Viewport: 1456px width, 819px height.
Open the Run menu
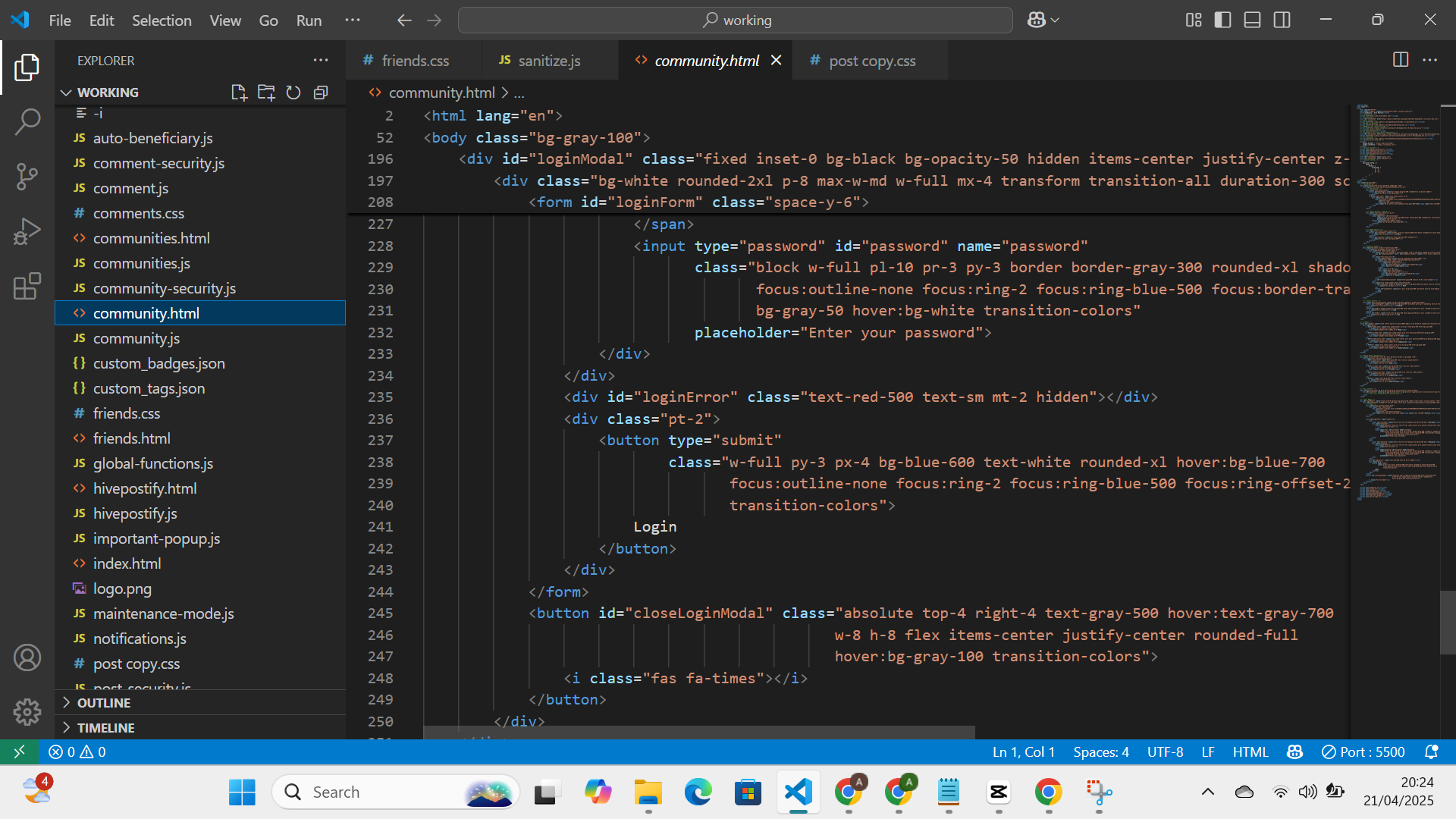click(309, 20)
